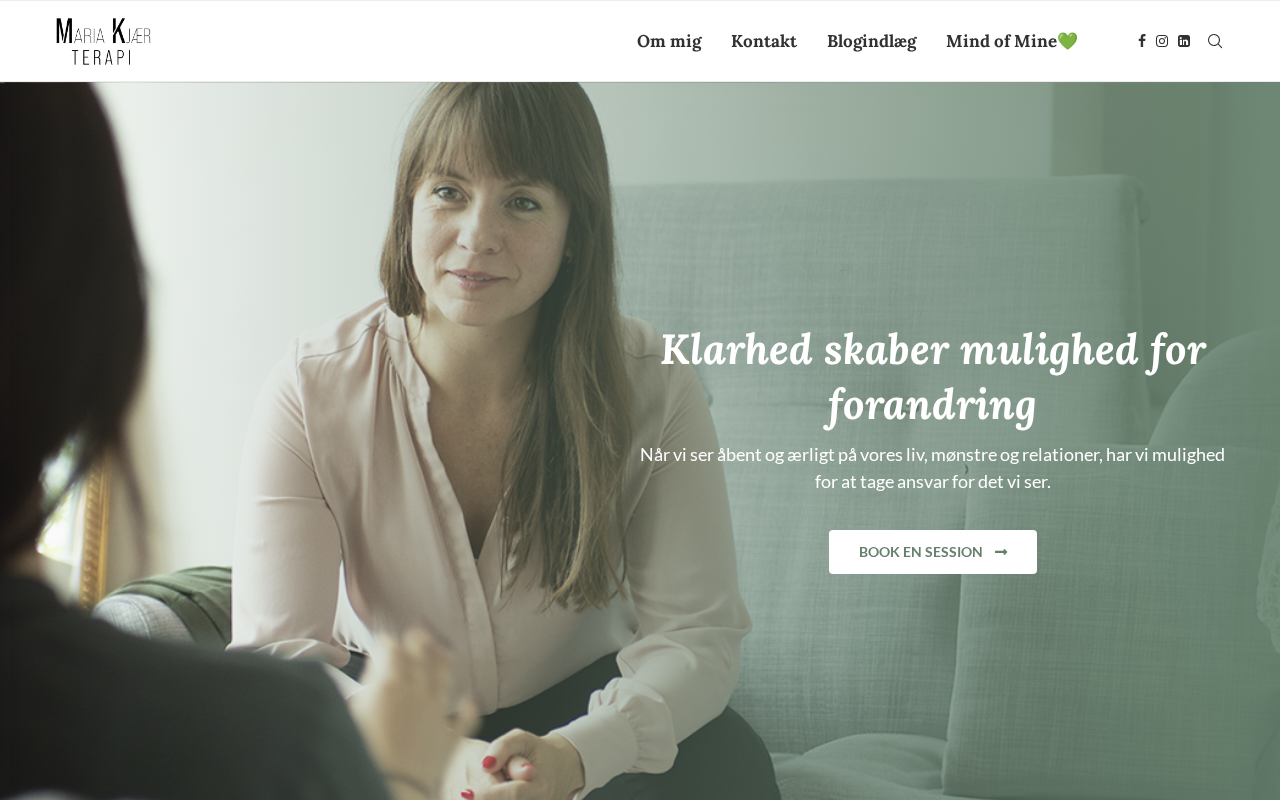Viewport: 1280px width, 800px height.
Task: Go to the Kontakt page
Action: (x=764, y=41)
